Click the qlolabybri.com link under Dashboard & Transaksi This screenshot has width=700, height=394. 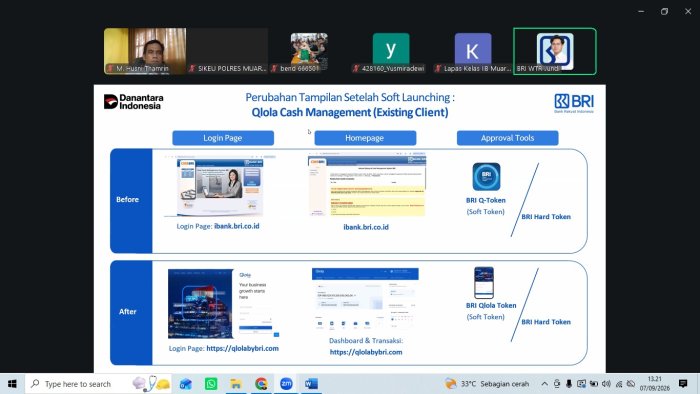click(366, 352)
